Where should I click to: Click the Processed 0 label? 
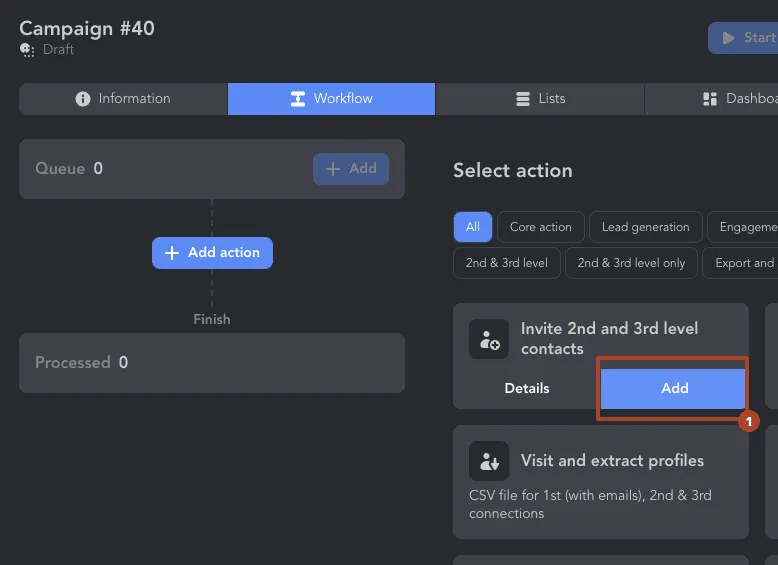coord(81,363)
